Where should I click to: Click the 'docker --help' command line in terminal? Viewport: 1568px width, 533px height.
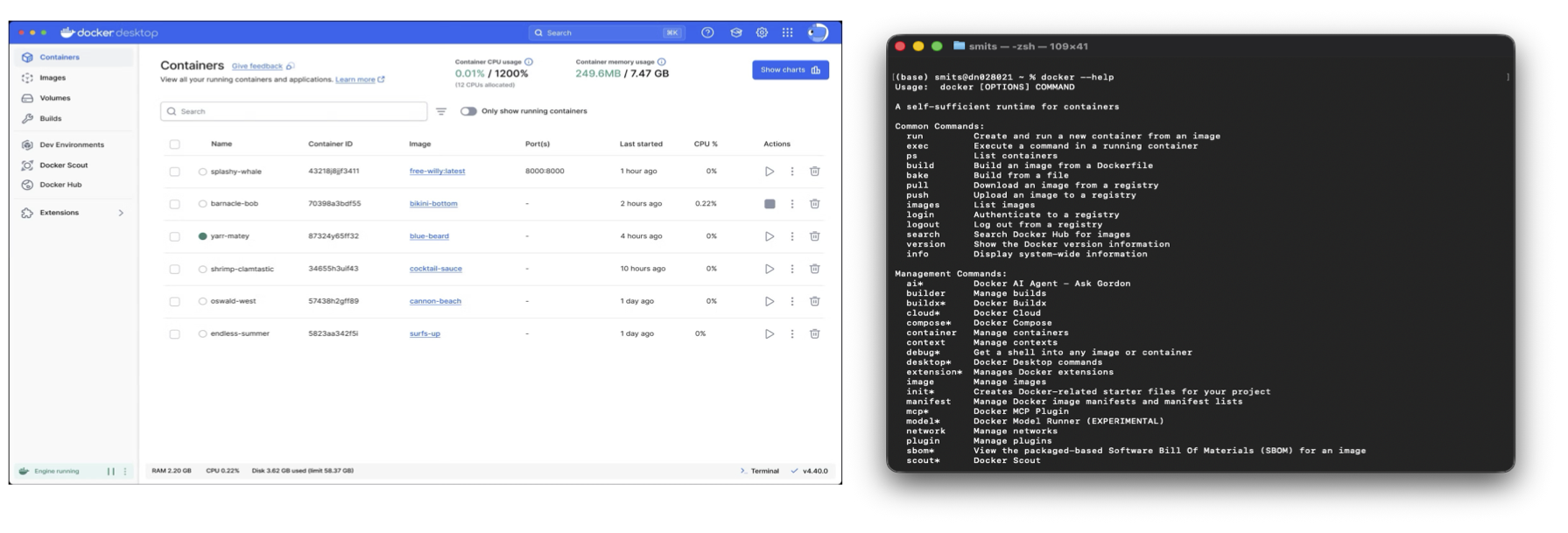[1003, 77]
